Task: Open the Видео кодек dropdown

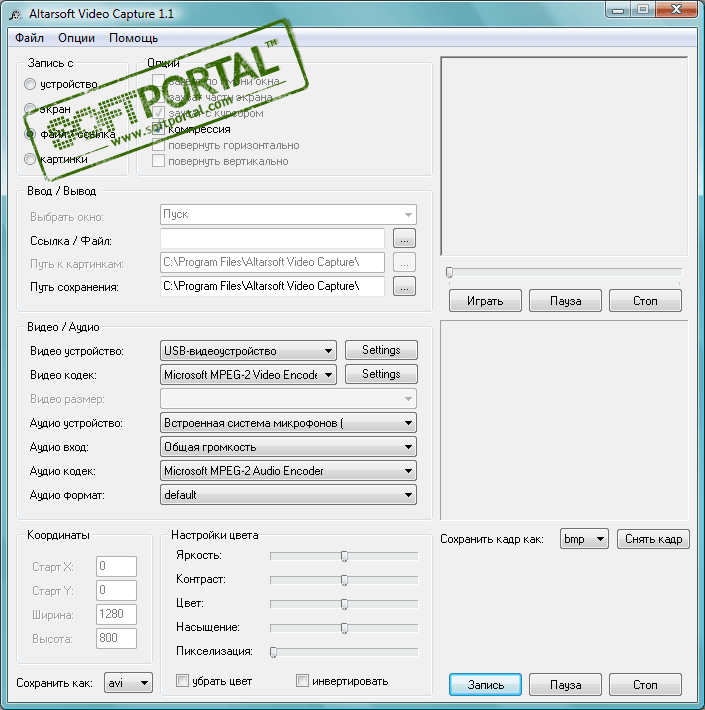Action: coord(248,374)
